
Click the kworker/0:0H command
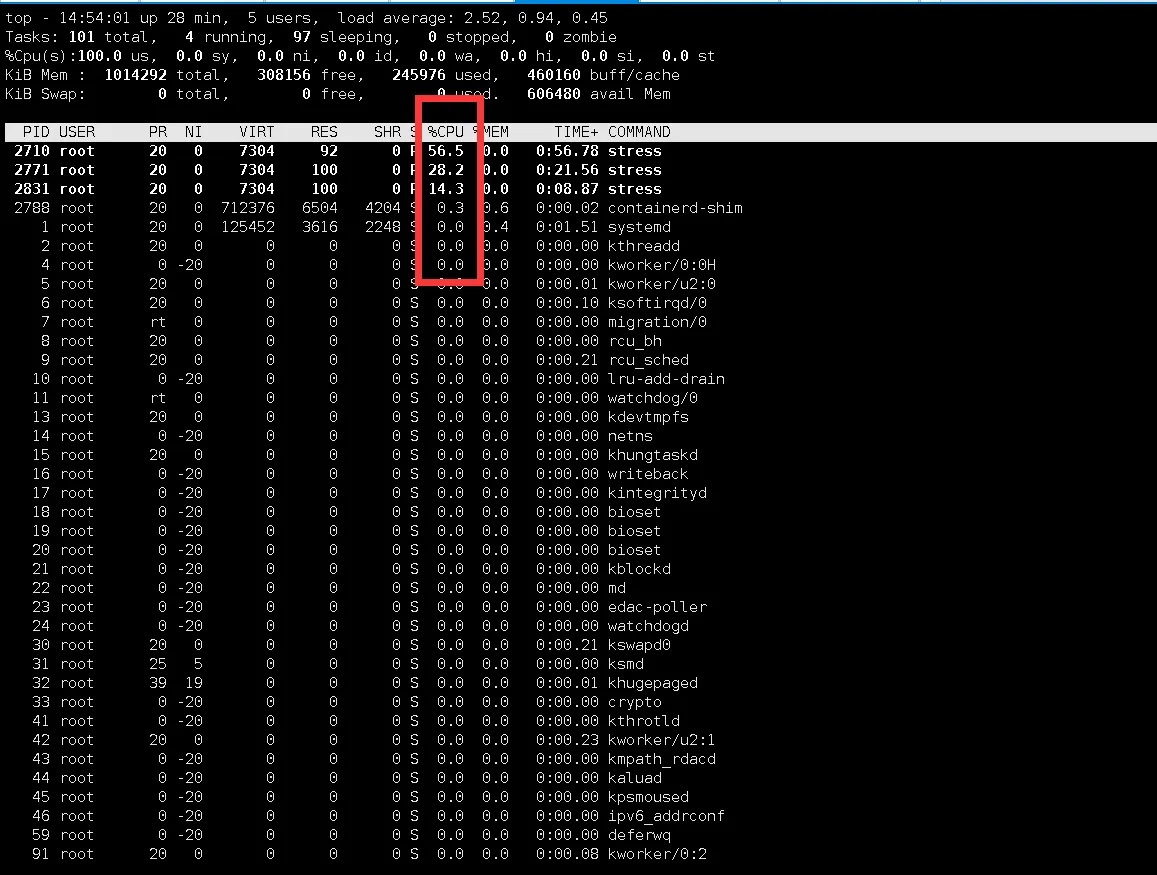pyautogui.click(x=662, y=266)
